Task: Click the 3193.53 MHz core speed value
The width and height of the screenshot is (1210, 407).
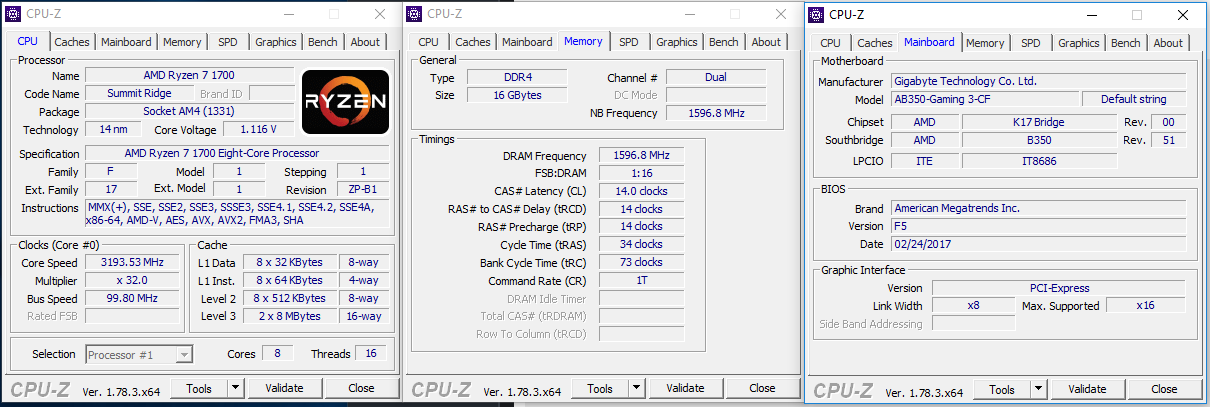Action: pyautogui.click(x=132, y=262)
